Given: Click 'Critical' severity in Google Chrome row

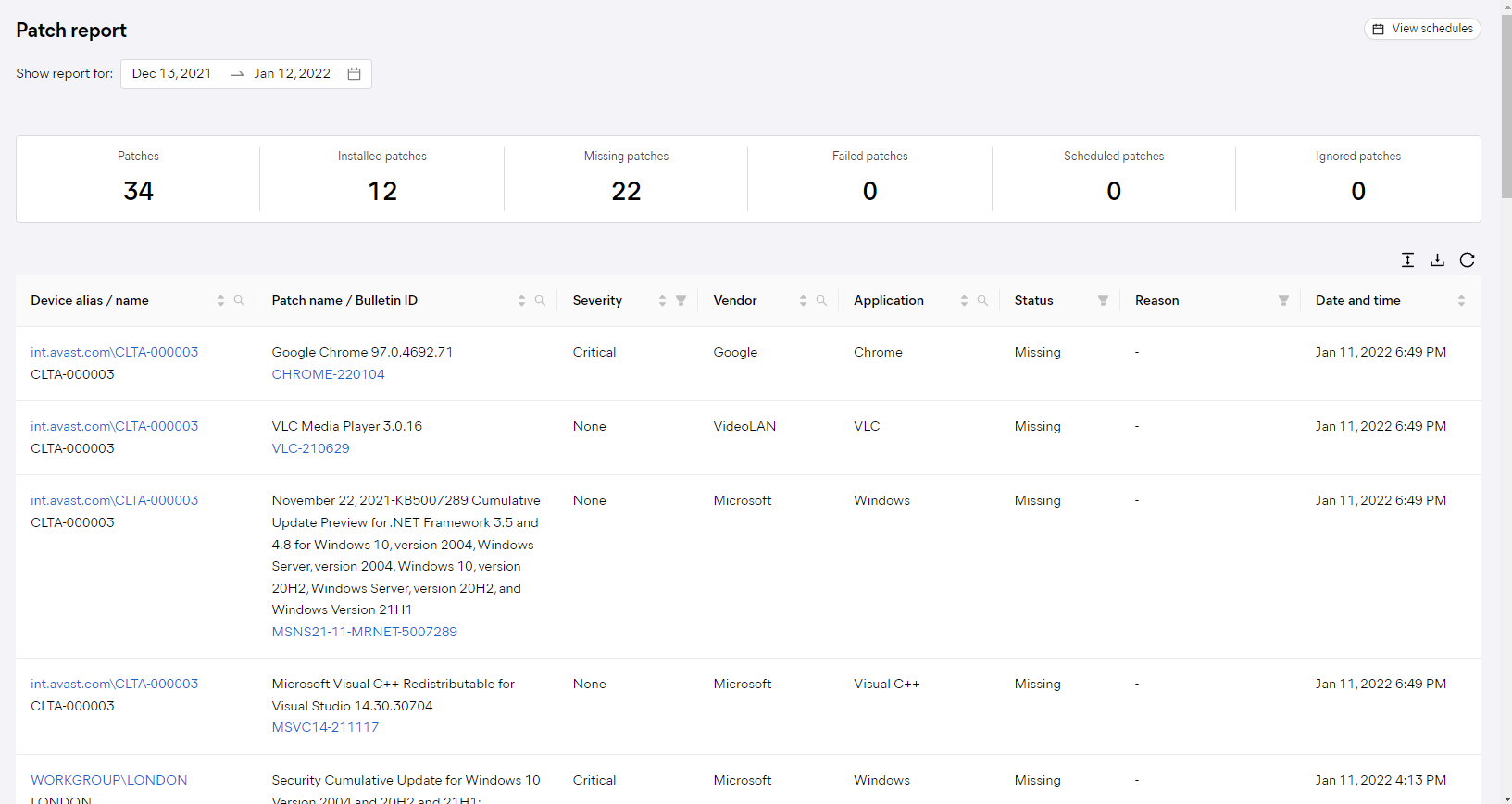Looking at the screenshot, I should coord(594,352).
